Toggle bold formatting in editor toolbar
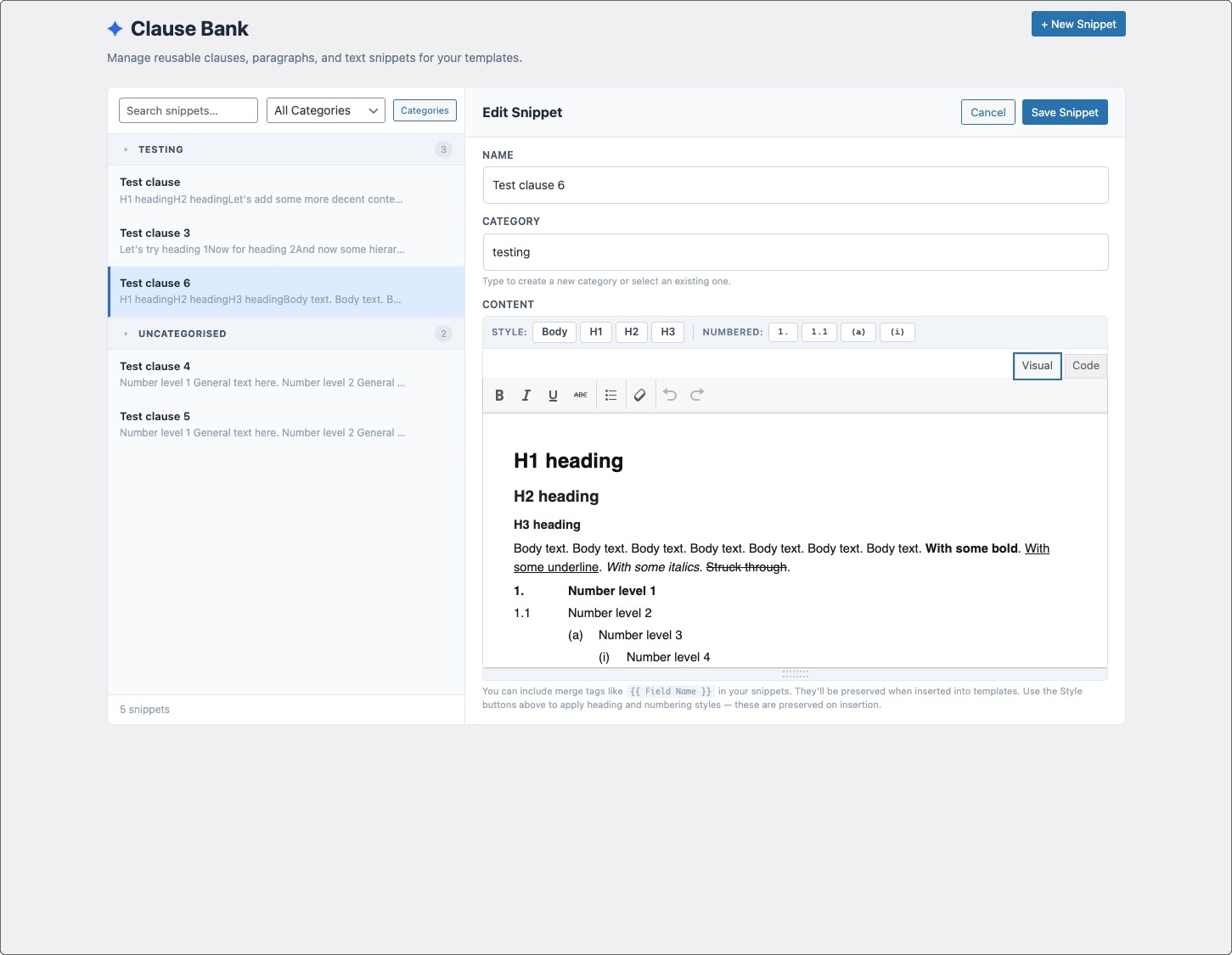 point(499,395)
